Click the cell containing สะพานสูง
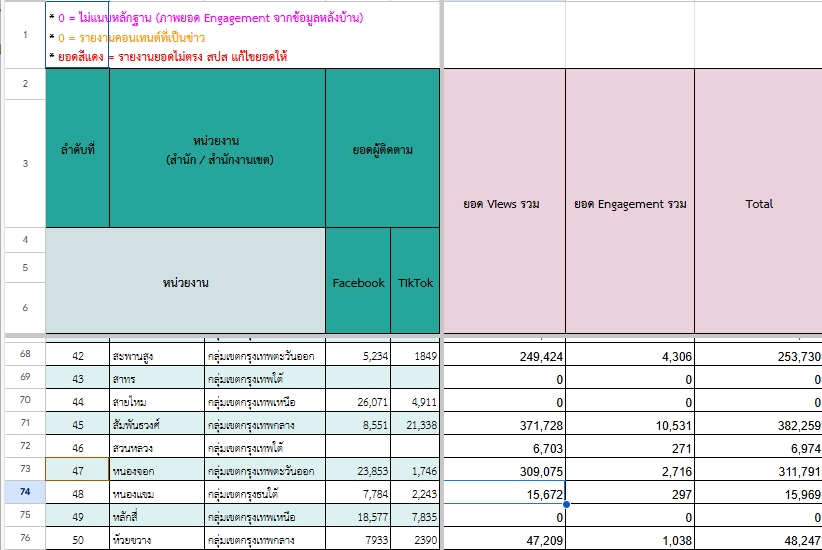Image resolution: width=822 pixels, height=550 pixels. (156, 356)
